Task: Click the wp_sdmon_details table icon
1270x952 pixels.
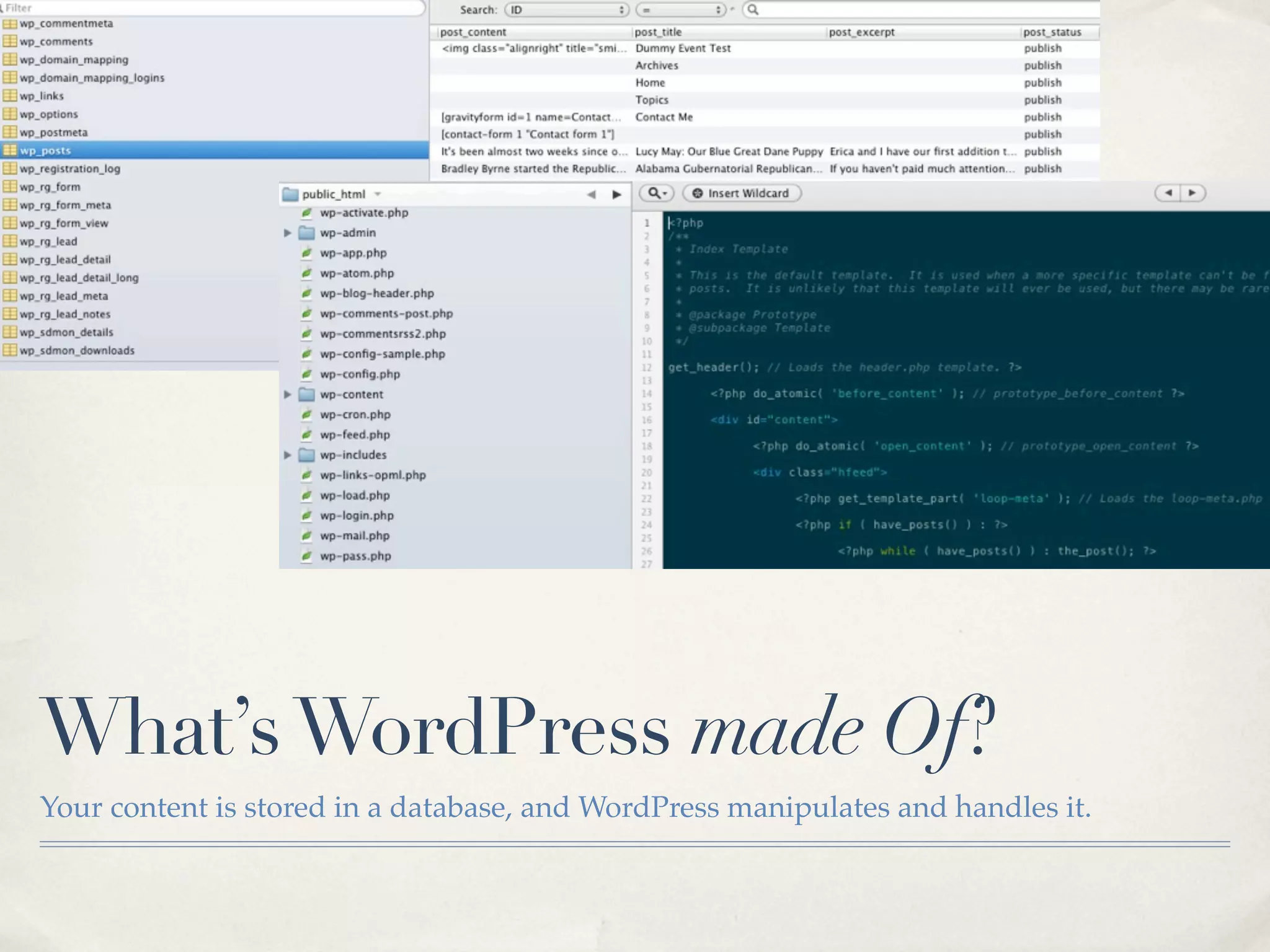Action: pos(9,332)
